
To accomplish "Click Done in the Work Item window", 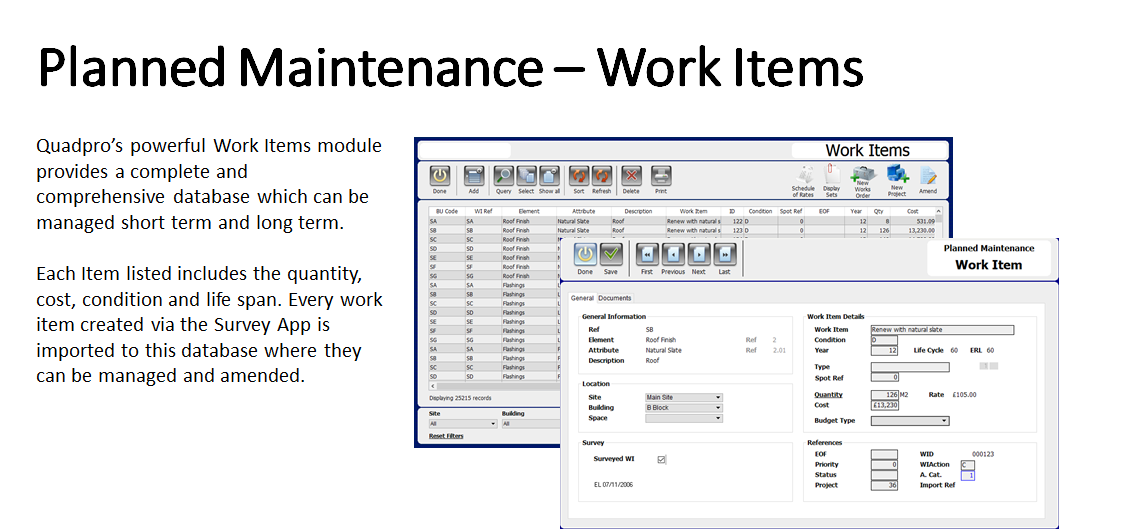I will coord(584,254).
